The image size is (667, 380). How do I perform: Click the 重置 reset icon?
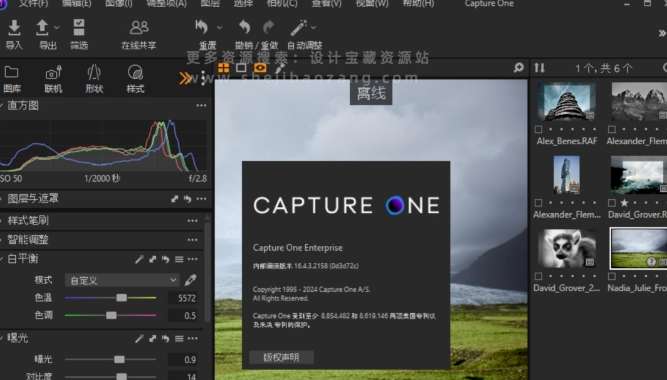(202, 27)
